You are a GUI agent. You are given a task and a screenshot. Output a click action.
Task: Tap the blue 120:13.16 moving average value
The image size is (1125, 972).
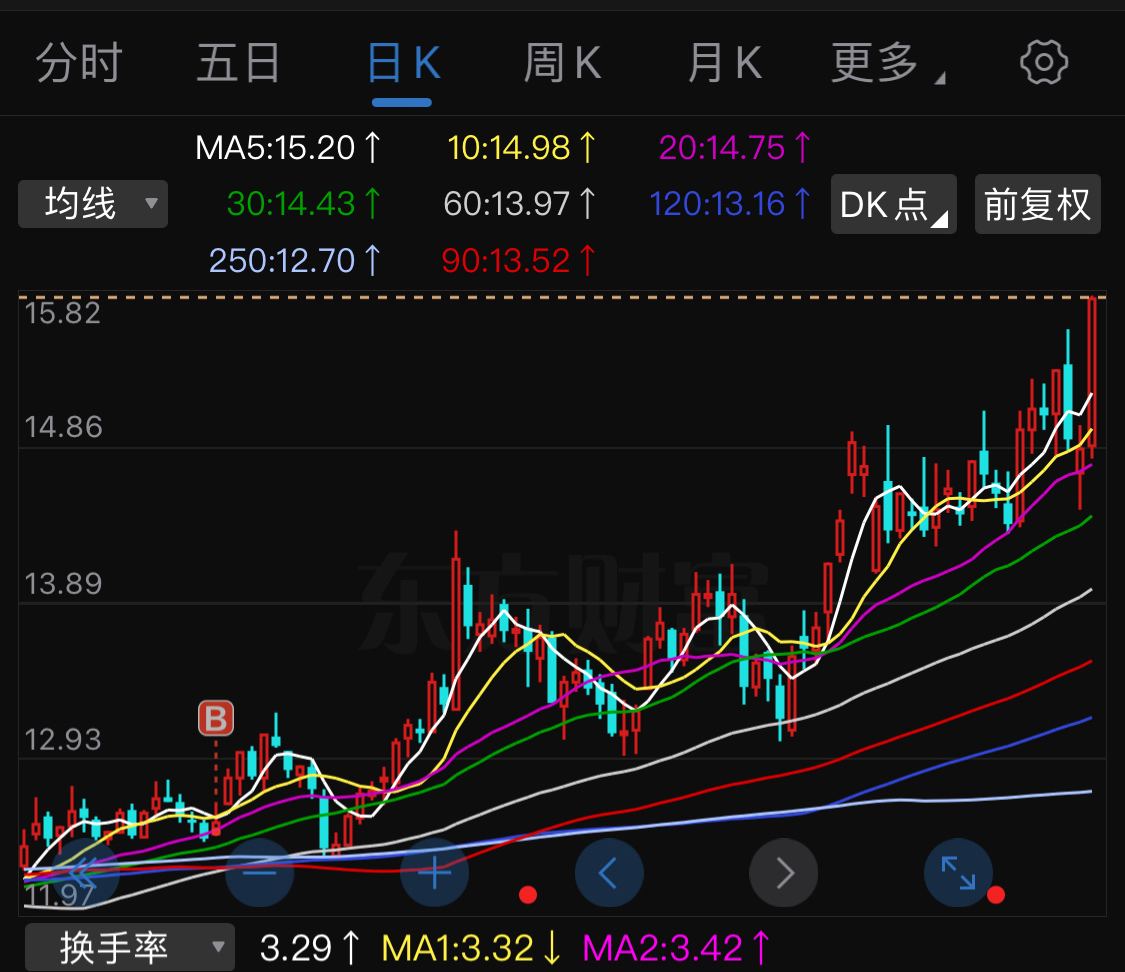pyautogui.click(x=730, y=204)
